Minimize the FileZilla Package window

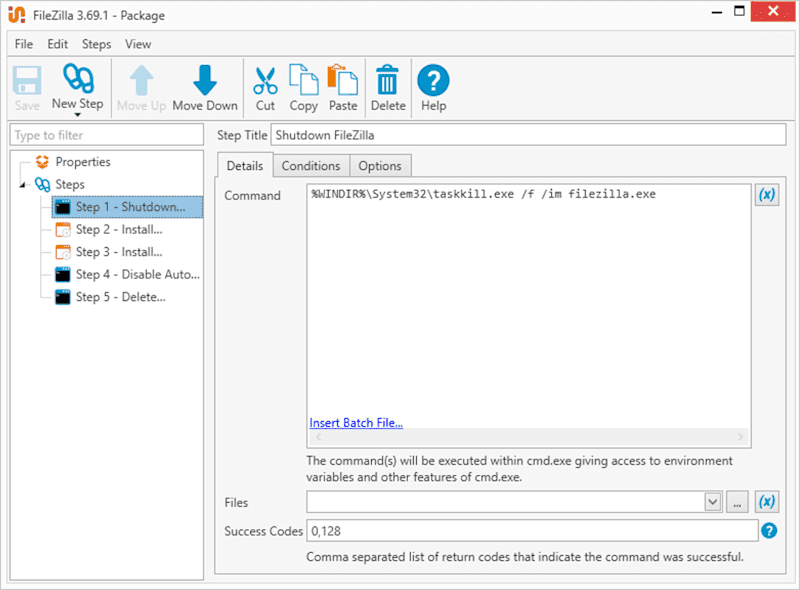[717, 12]
